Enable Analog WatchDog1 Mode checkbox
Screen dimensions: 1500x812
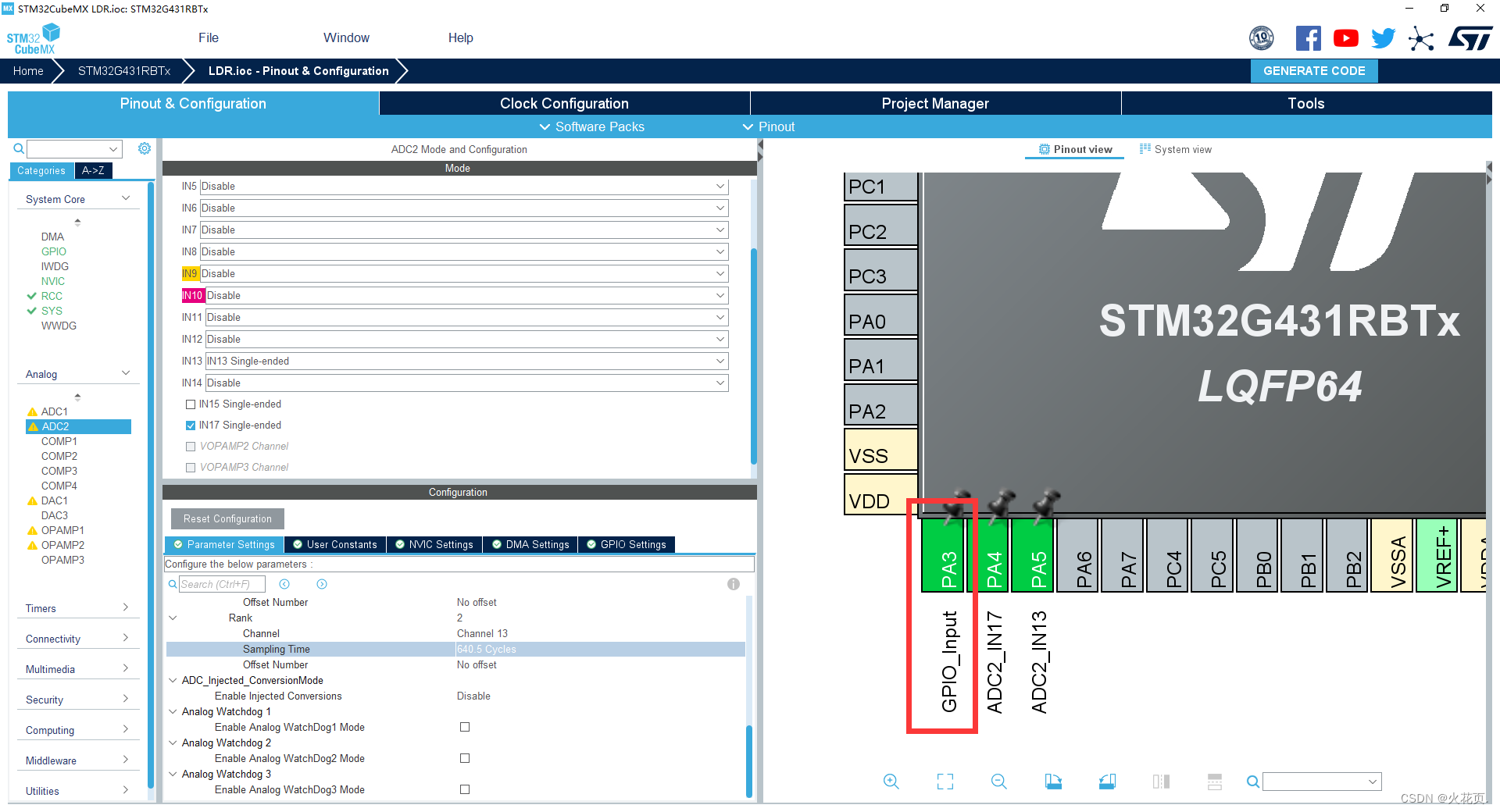tap(465, 727)
